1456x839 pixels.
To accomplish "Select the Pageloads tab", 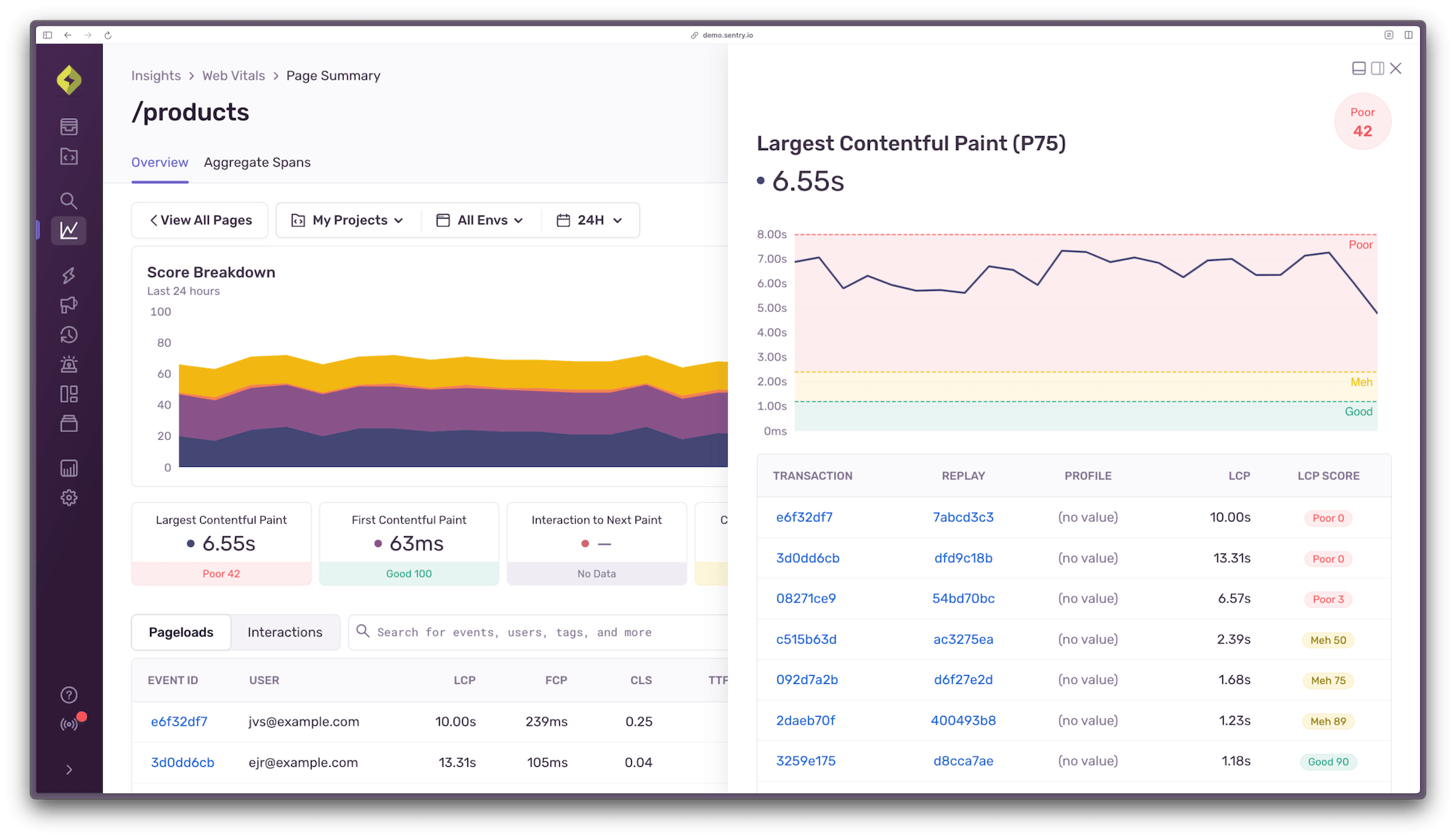I will (181, 632).
